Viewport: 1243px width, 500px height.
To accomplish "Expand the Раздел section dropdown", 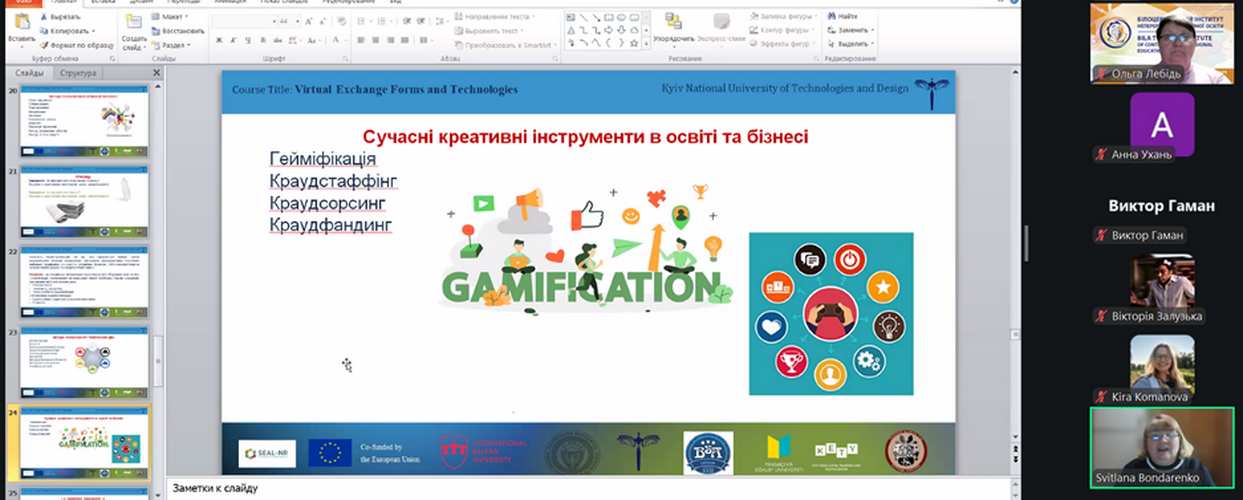I will coord(172,44).
